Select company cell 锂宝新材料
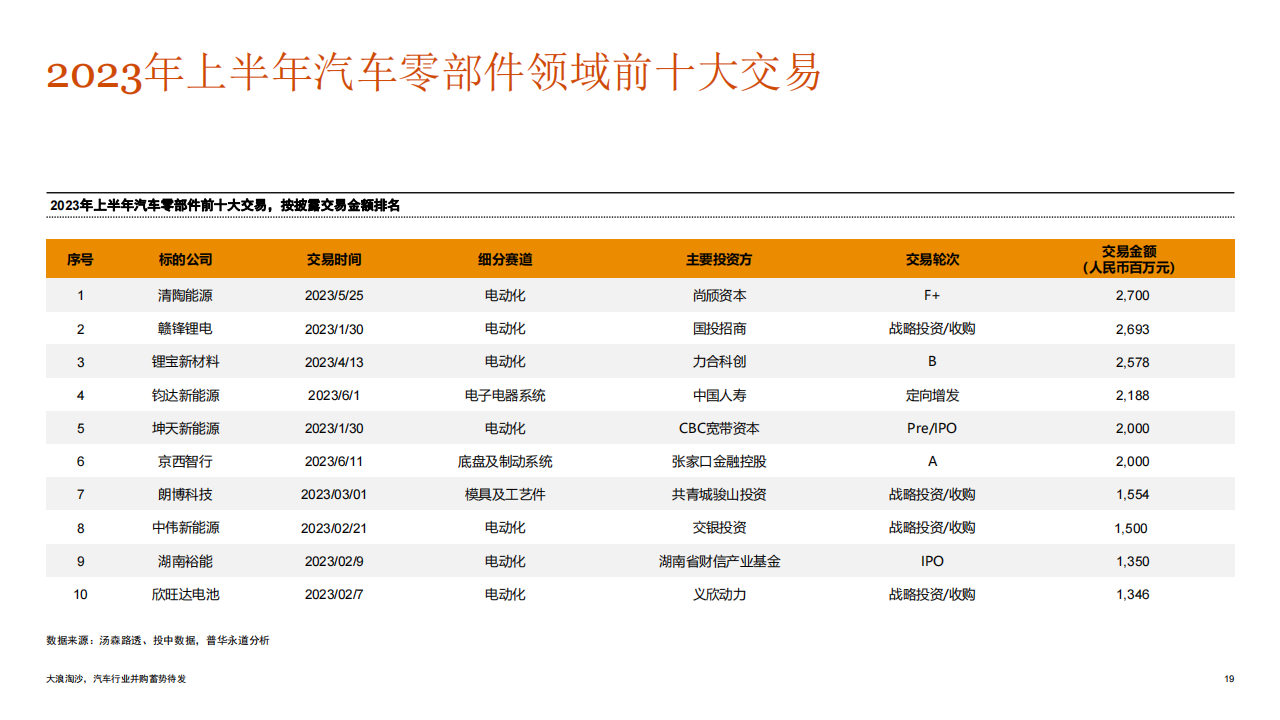1280x720 pixels. pyautogui.click(x=186, y=361)
